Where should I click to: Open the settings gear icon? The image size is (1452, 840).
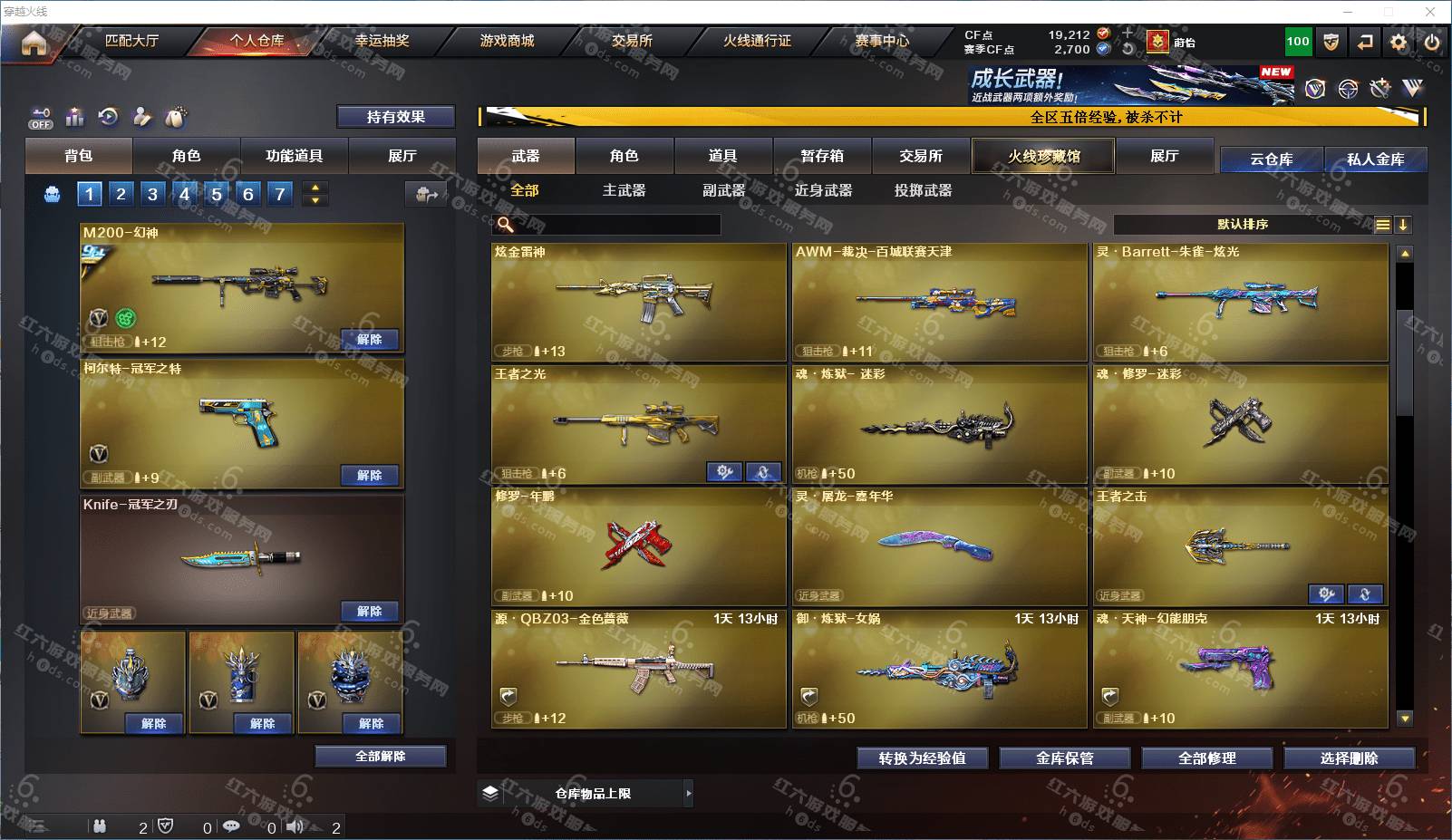(1399, 42)
